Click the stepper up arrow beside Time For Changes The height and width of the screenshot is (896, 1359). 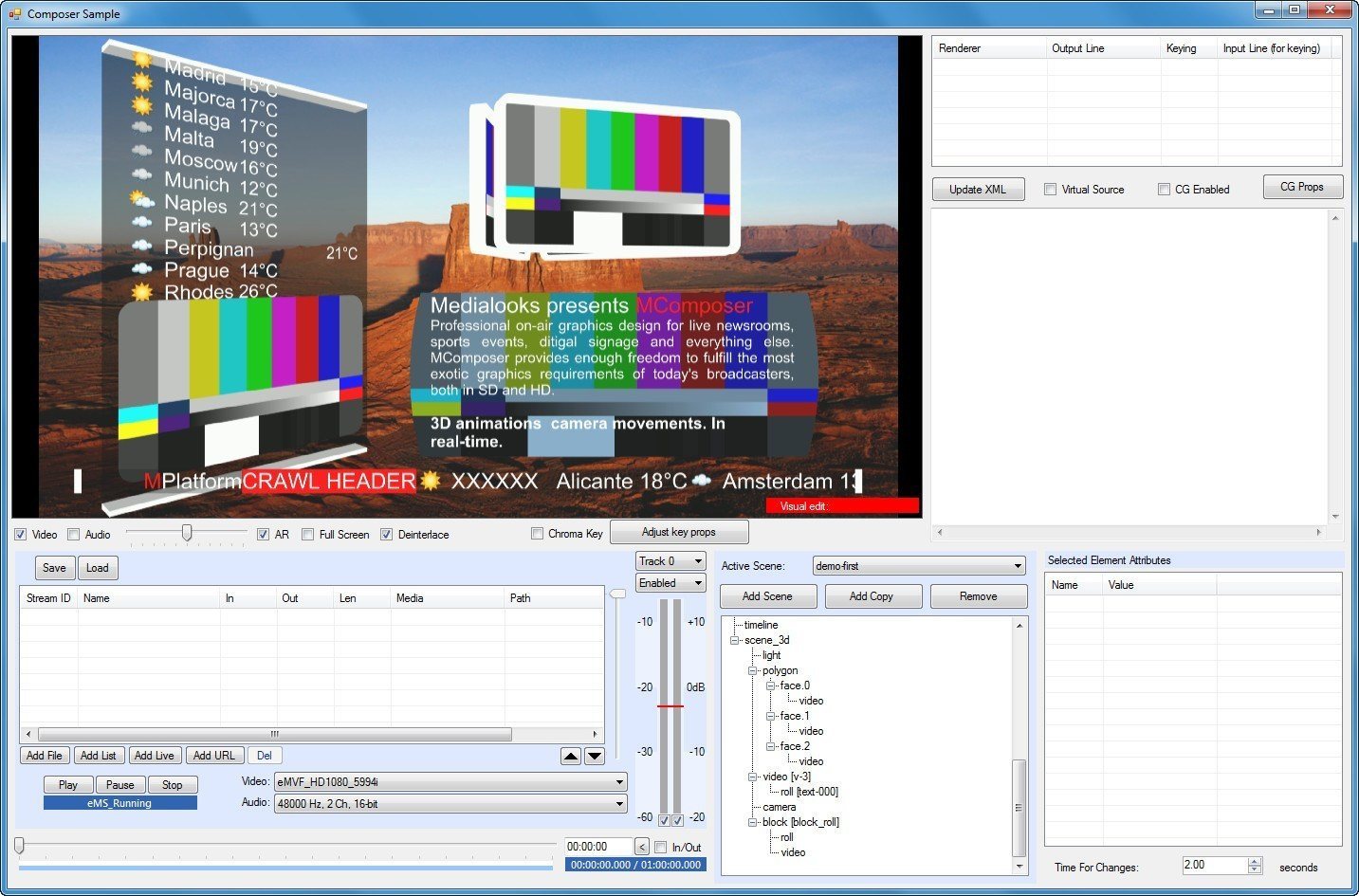[x=1254, y=860]
